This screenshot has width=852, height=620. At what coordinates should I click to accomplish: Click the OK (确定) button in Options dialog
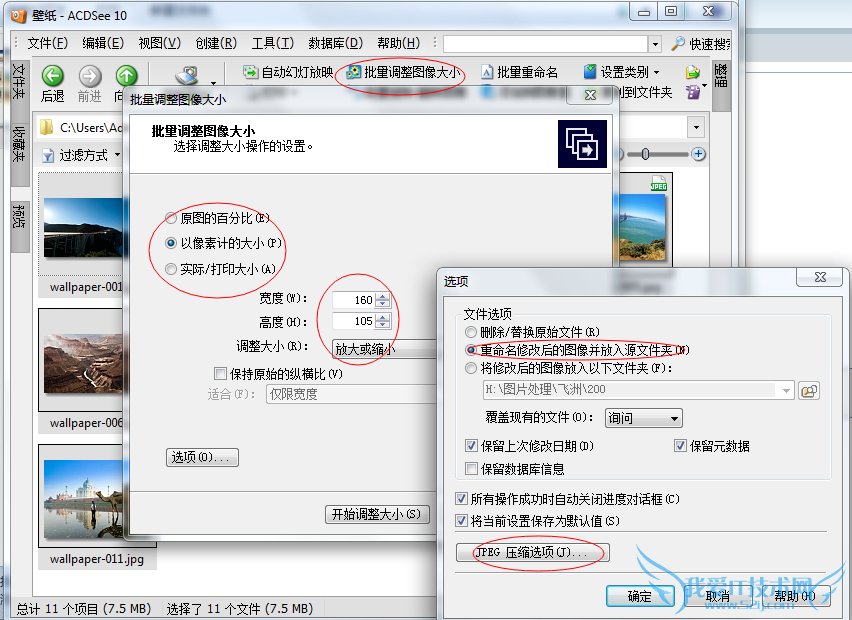point(640,596)
